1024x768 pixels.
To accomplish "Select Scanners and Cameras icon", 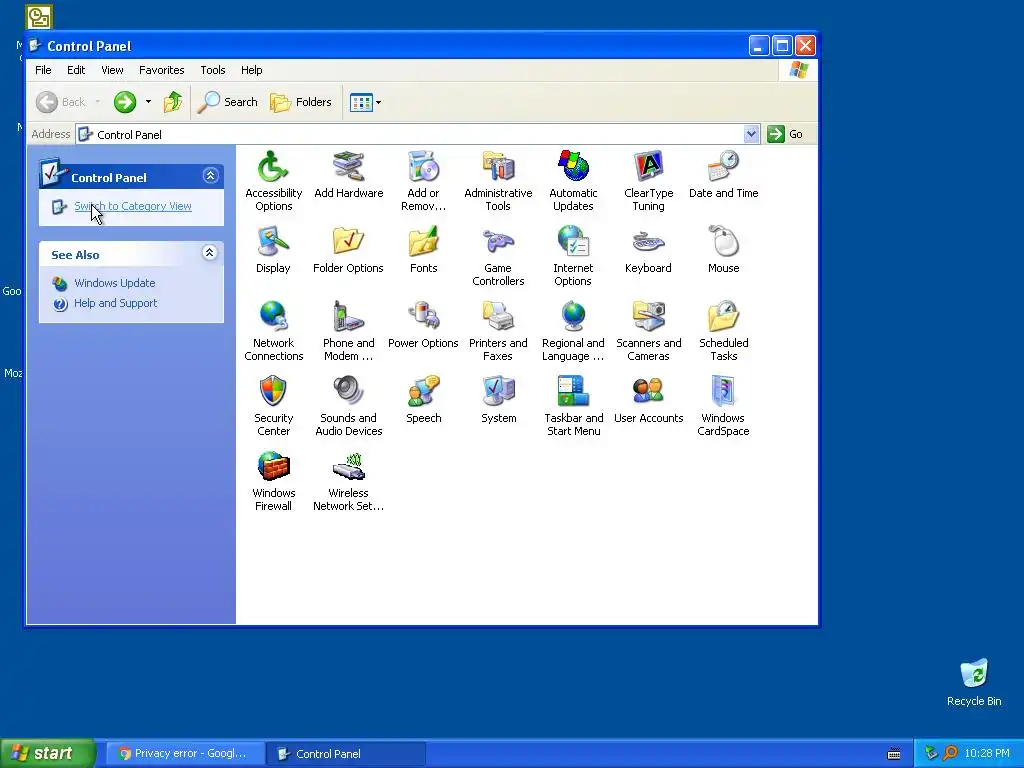I will [x=648, y=317].
